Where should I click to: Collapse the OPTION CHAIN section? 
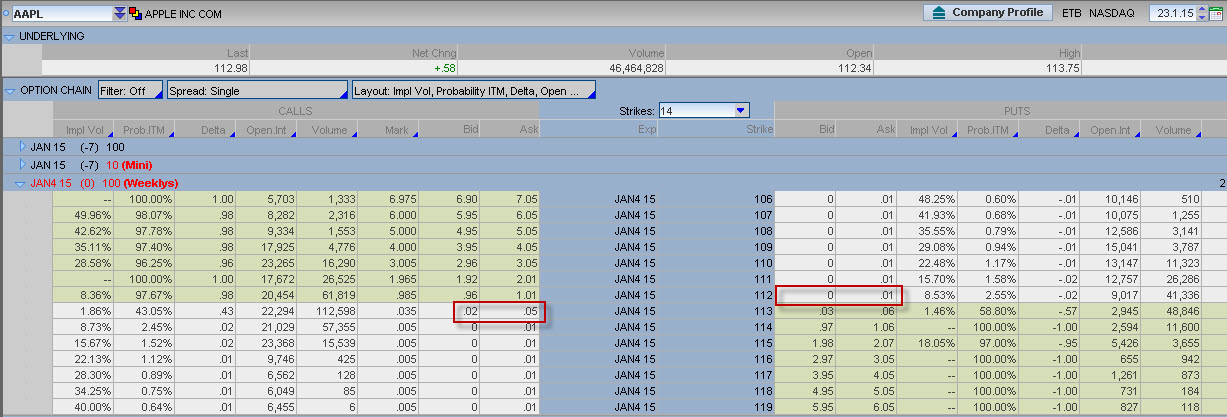pyautogui.click(x=10, y=90)
